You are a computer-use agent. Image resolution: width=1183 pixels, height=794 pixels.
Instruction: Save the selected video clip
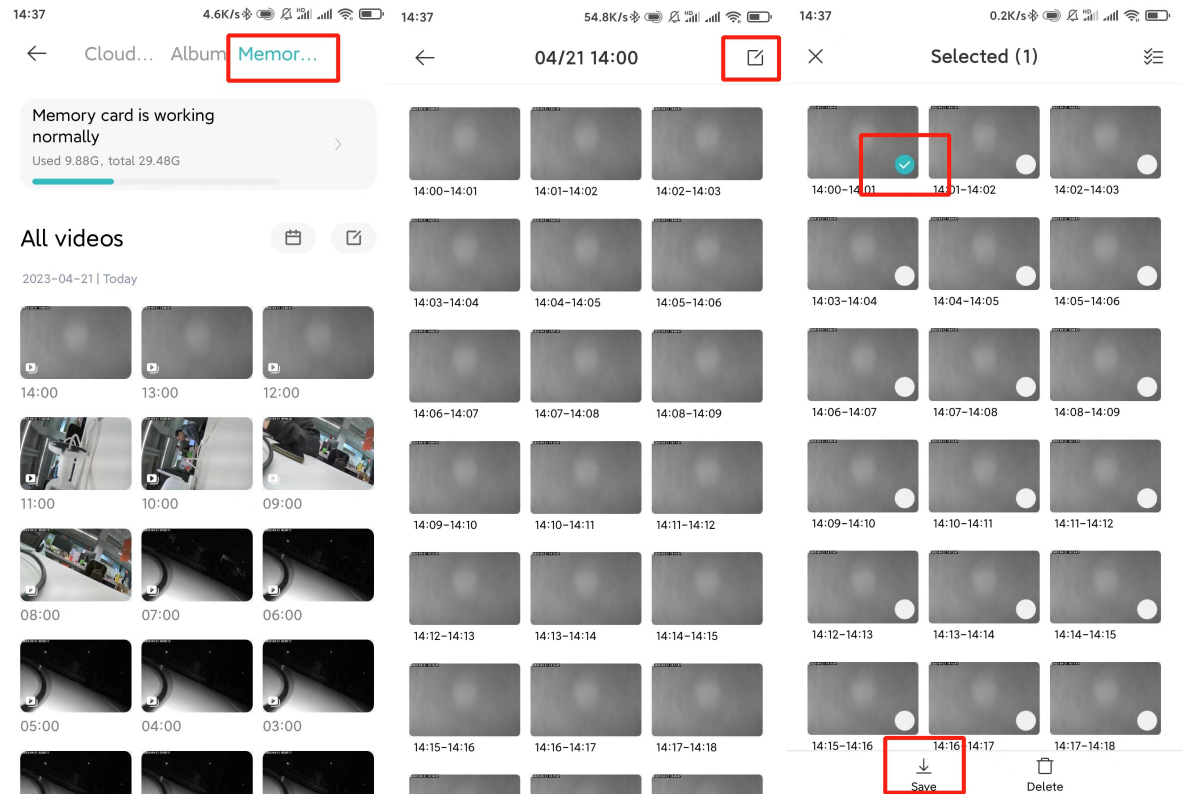click(923, 773)
